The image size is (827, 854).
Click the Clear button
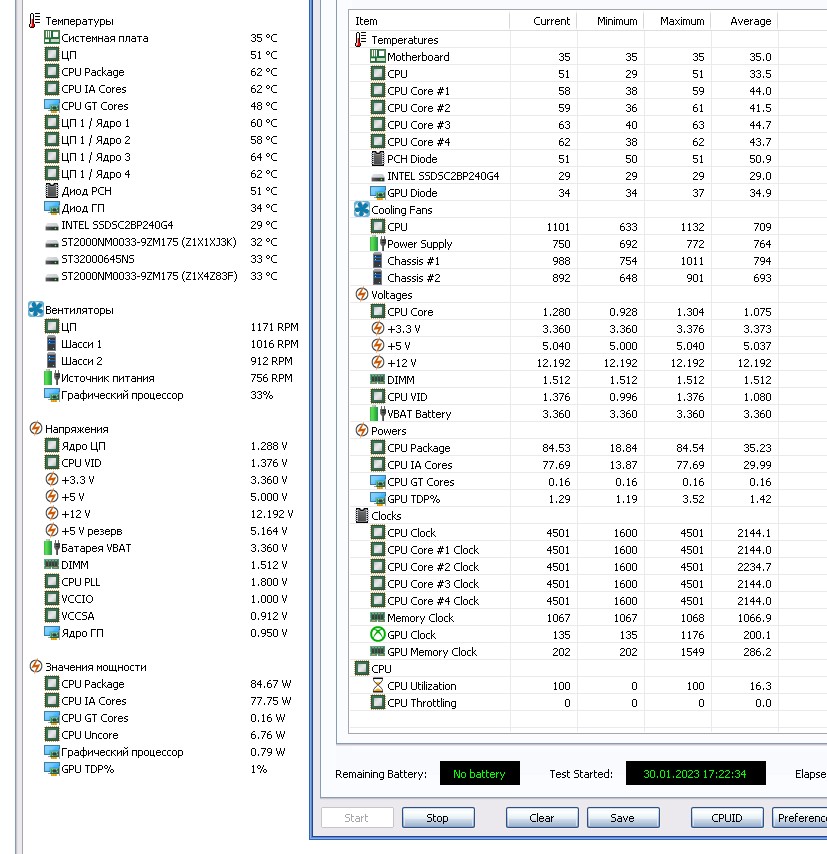(542, 818)
